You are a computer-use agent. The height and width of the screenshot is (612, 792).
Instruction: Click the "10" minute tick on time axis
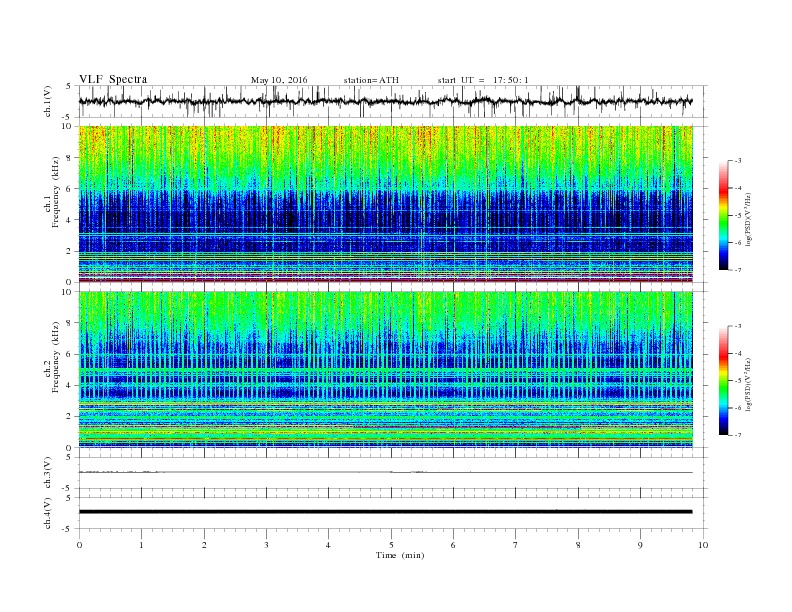point(703,545)
